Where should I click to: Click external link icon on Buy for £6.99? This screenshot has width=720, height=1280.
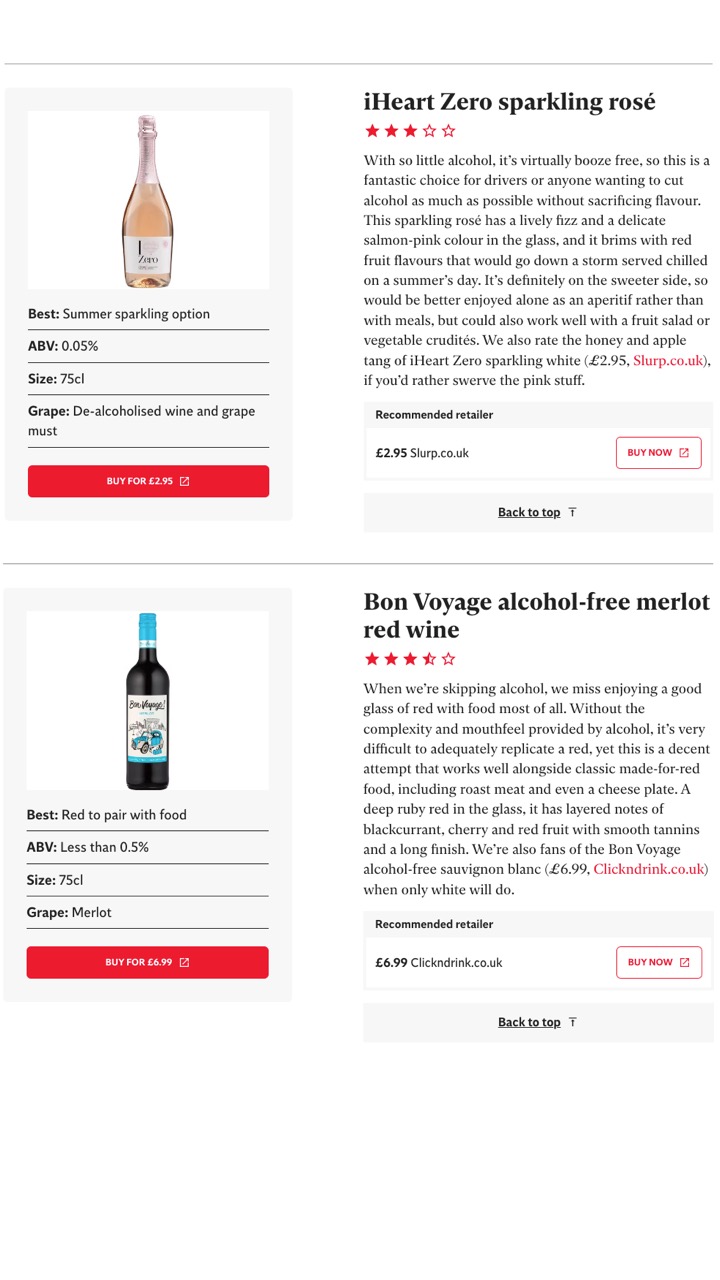coord(184,962)
